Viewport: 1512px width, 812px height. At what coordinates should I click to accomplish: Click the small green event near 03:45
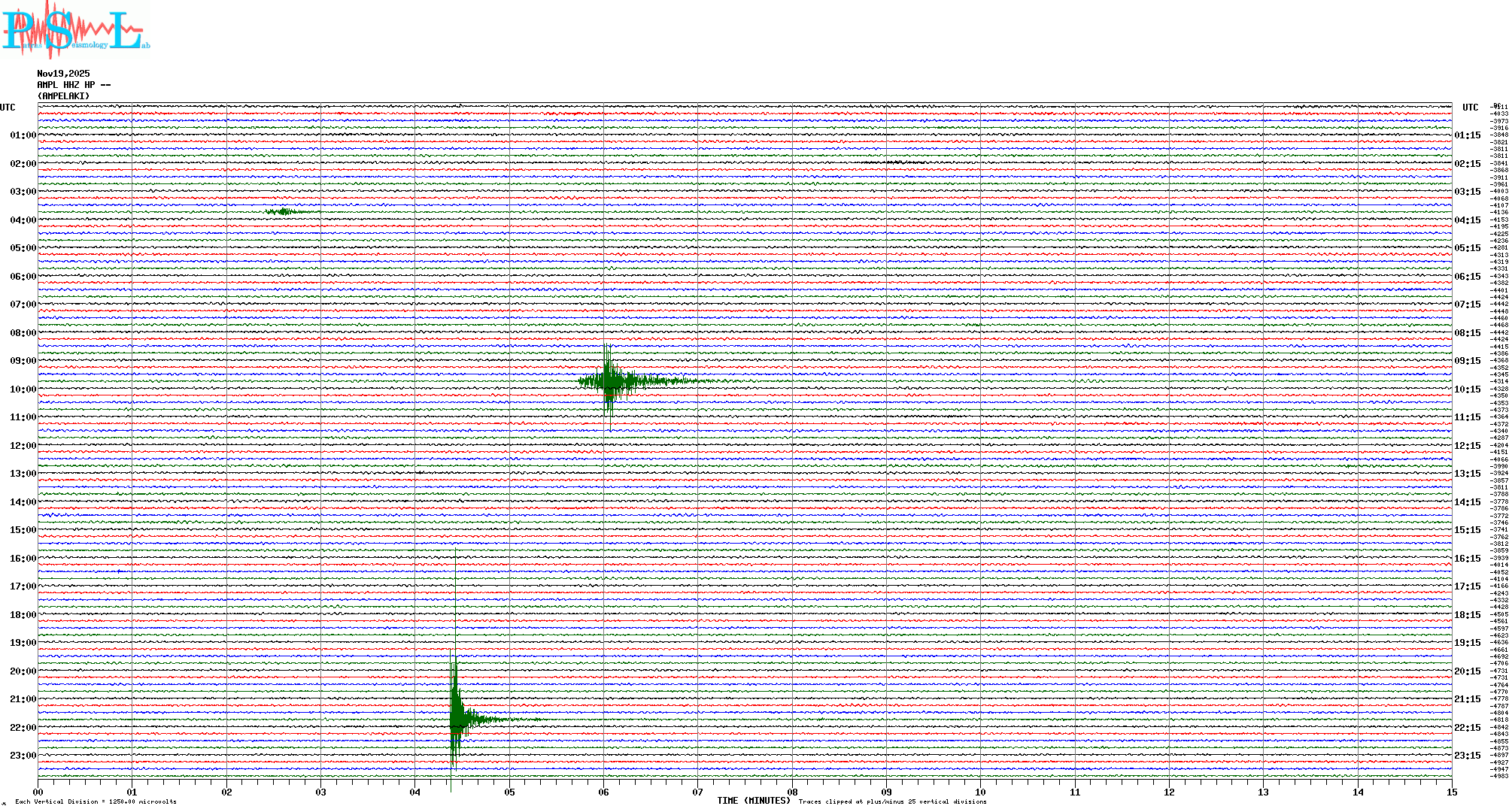[x=284, y=211]
